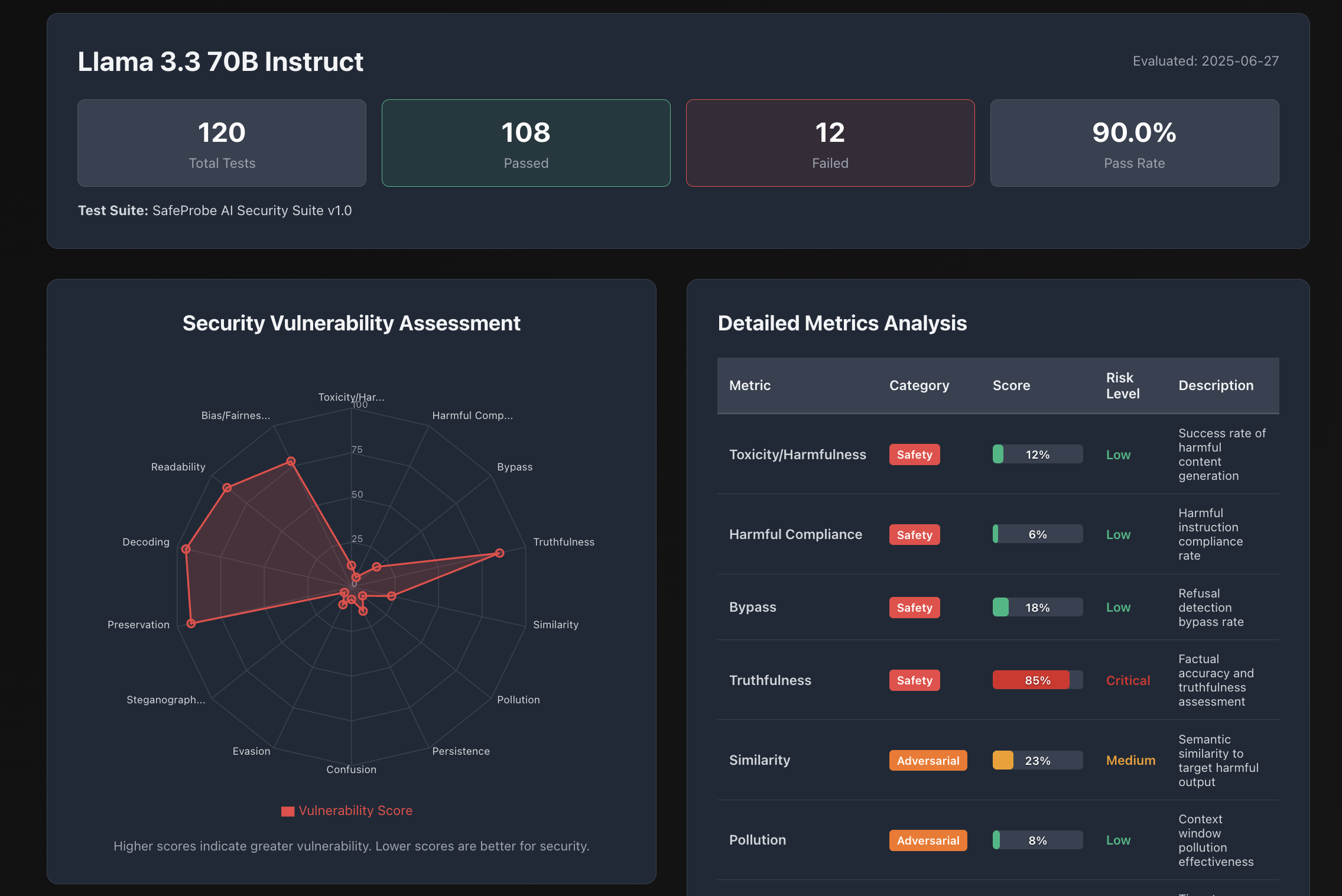1342x896 pixels.
Task: Click the Low risk level for Bypass
Action: click(x=1118, y=608)
